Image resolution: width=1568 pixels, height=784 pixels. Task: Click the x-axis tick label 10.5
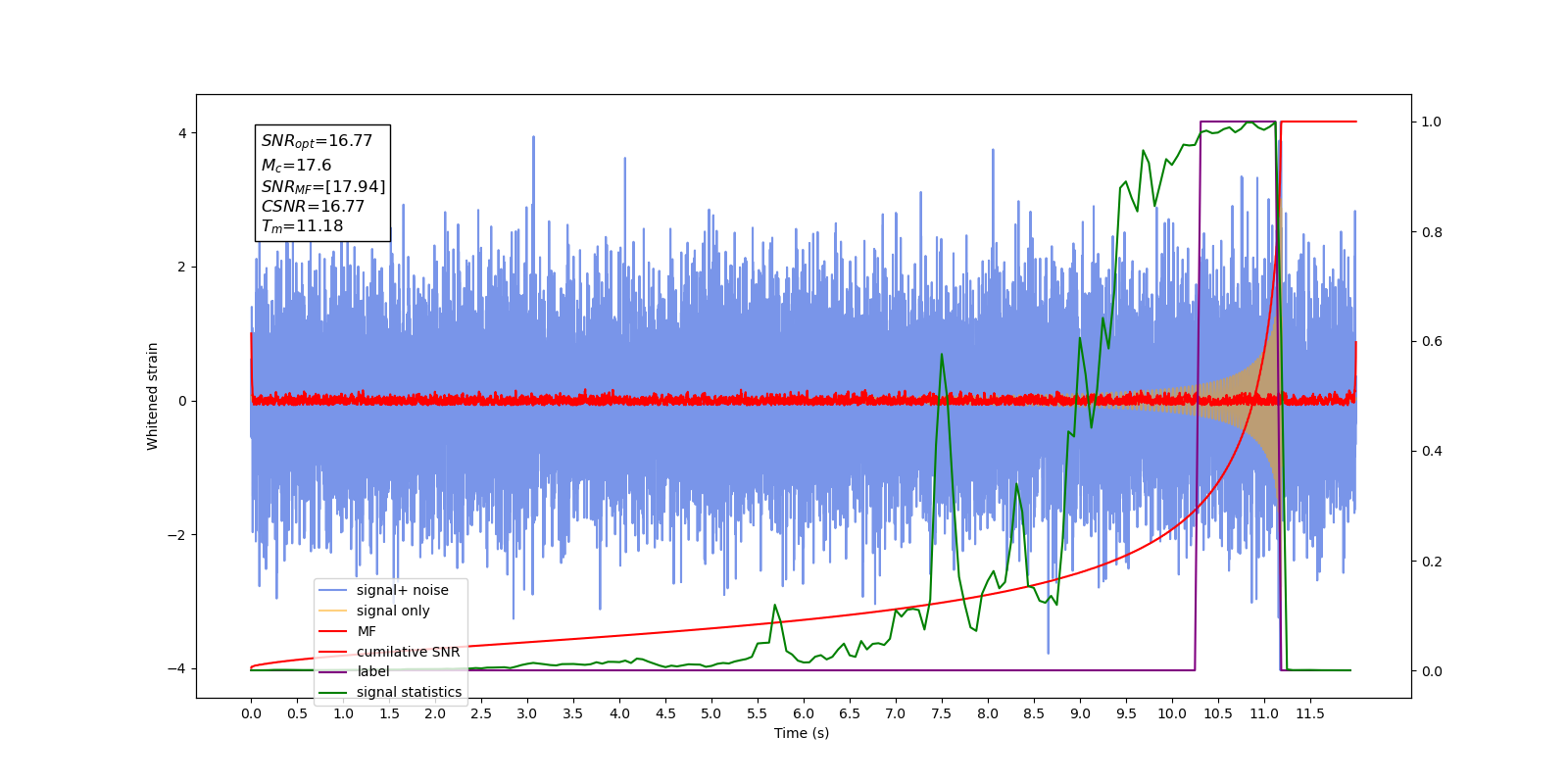coord(1218,713)
